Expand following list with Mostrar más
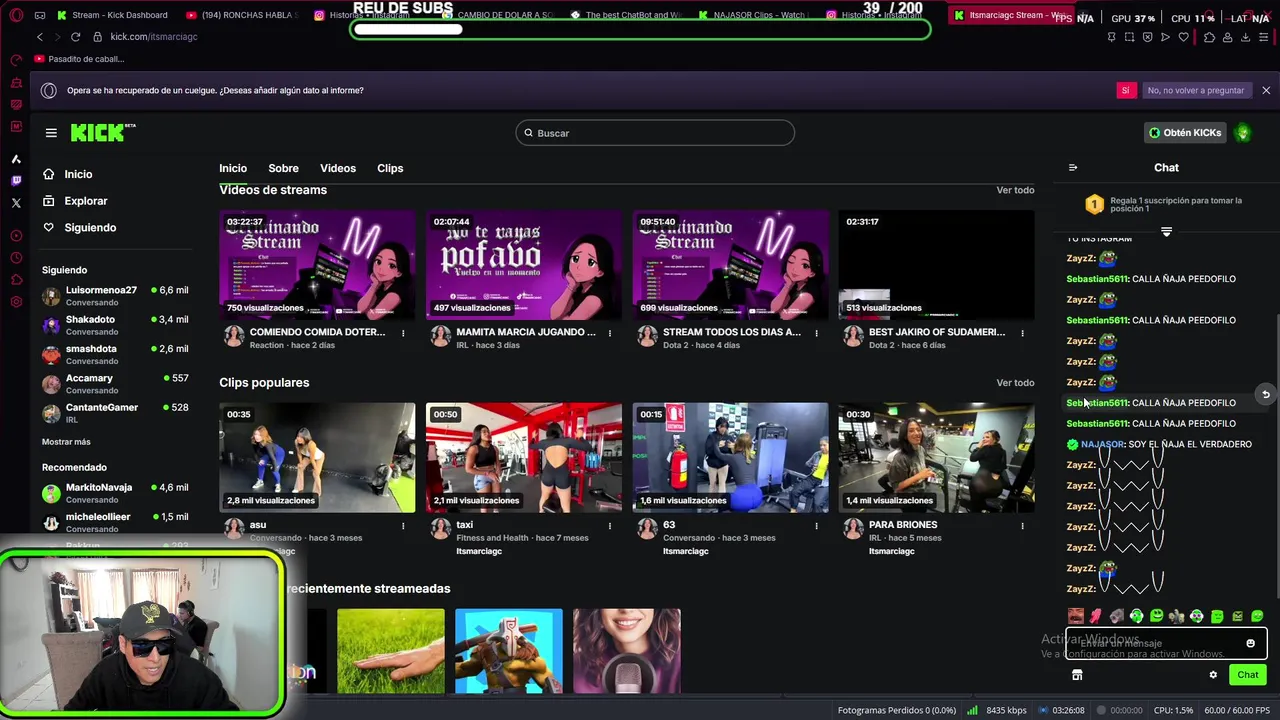Image resolution: width=1280 pixels, height=720 pixels. click(66, 442)
